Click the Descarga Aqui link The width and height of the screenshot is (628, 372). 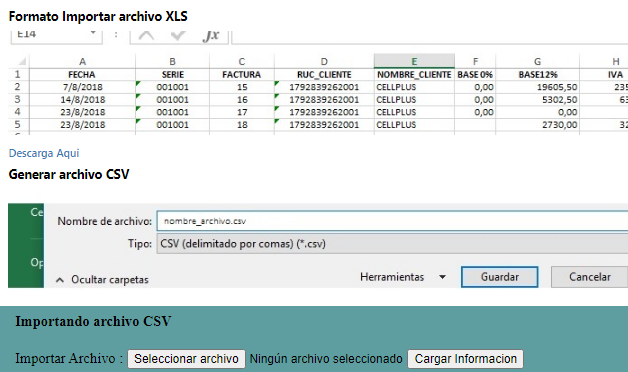44,153
